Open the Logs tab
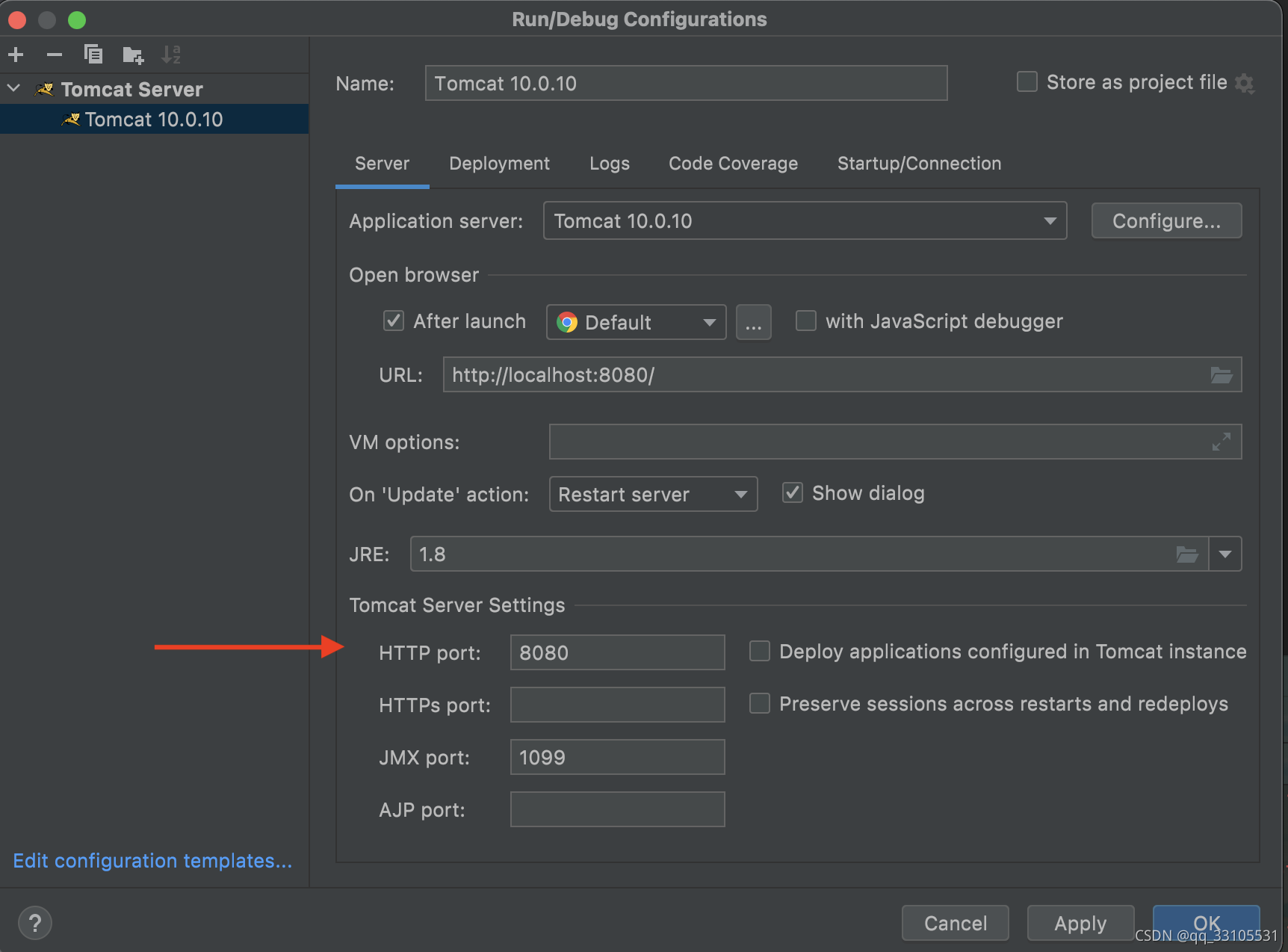This screenshot has height=952, width=1288. point(609,164)
